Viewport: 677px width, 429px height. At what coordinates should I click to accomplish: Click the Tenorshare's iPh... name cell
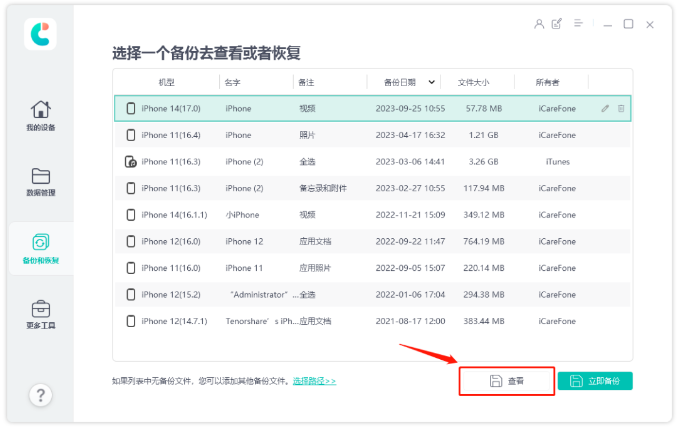[262, 321]
